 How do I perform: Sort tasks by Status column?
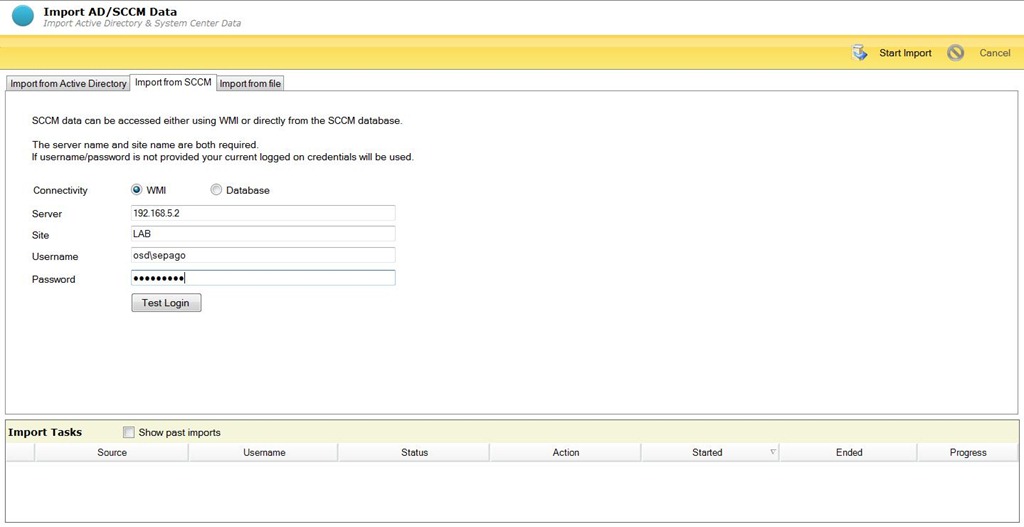(414, 452)
